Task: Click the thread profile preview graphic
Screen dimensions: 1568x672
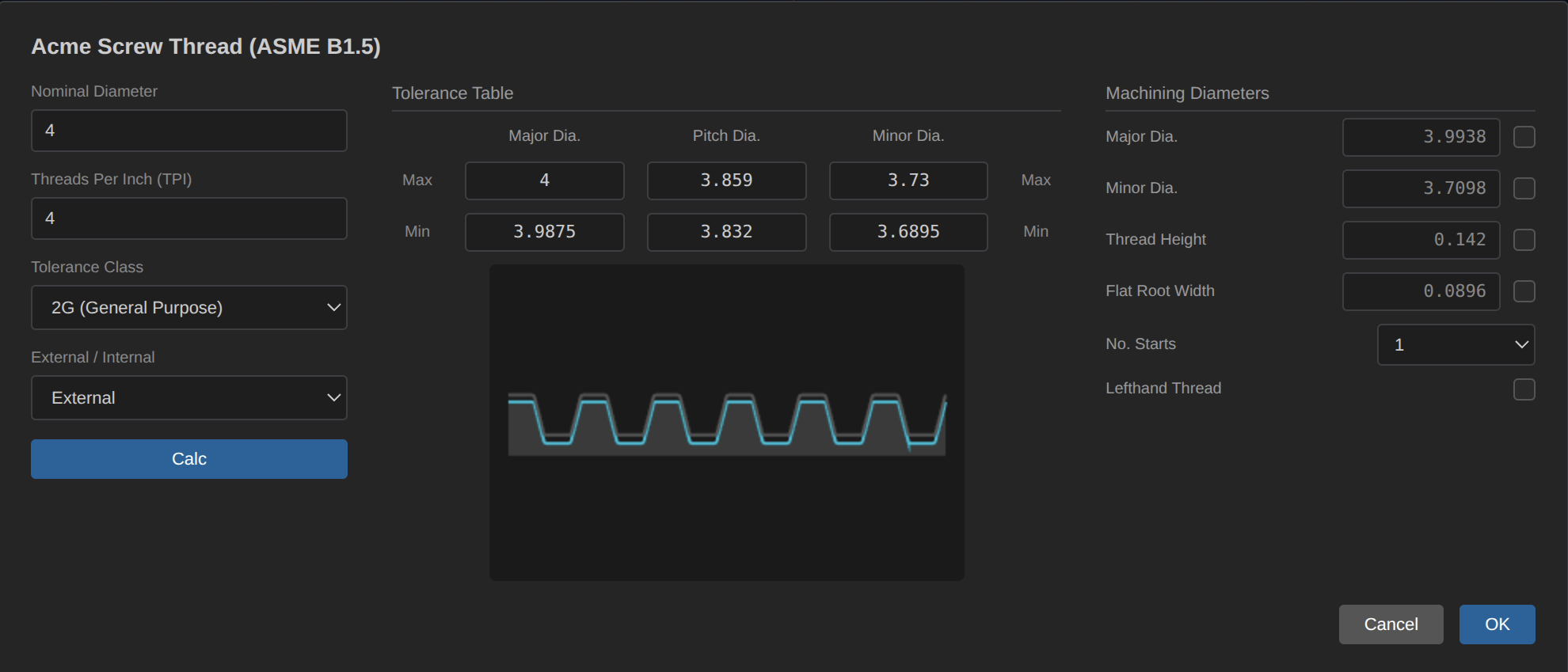Action: tap(727, 423)
